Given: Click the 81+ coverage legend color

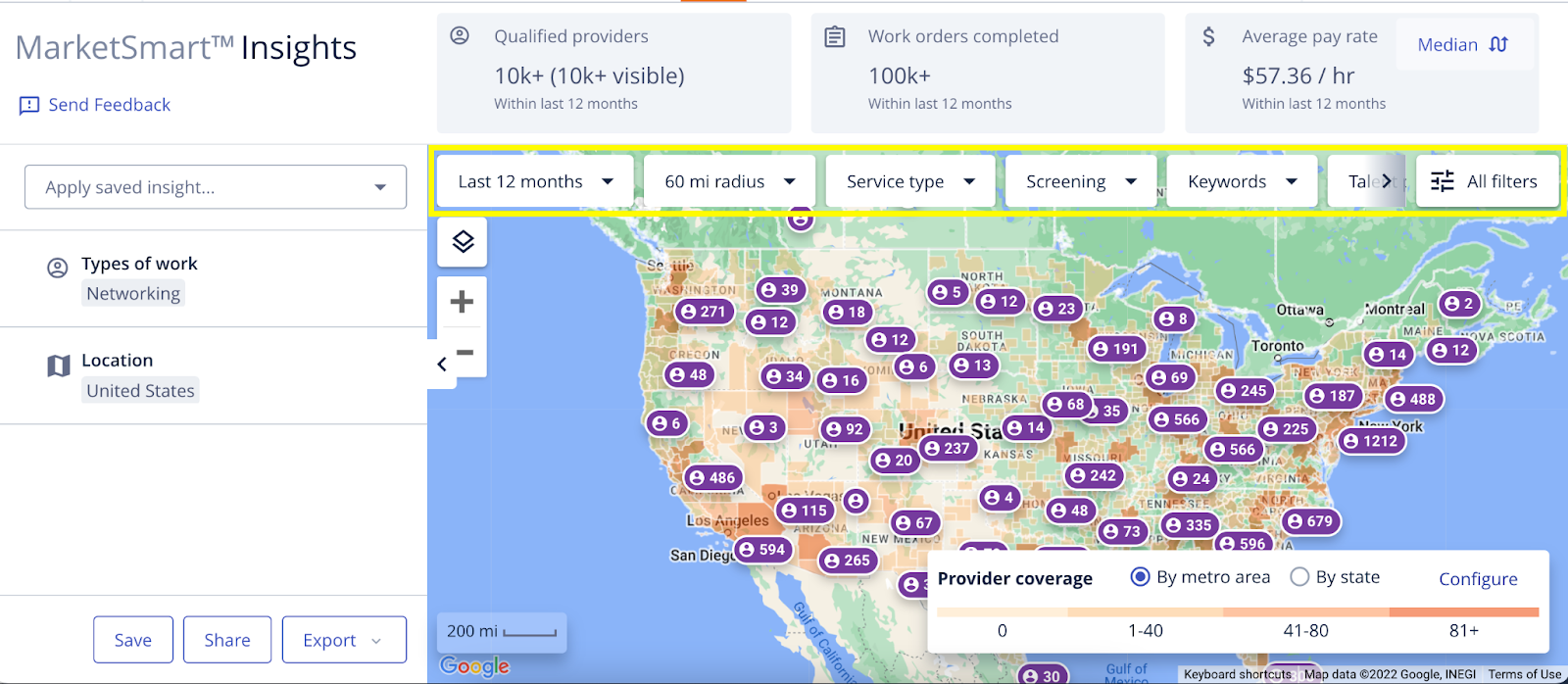Looking at the screenshot, I should (1463, 612).
